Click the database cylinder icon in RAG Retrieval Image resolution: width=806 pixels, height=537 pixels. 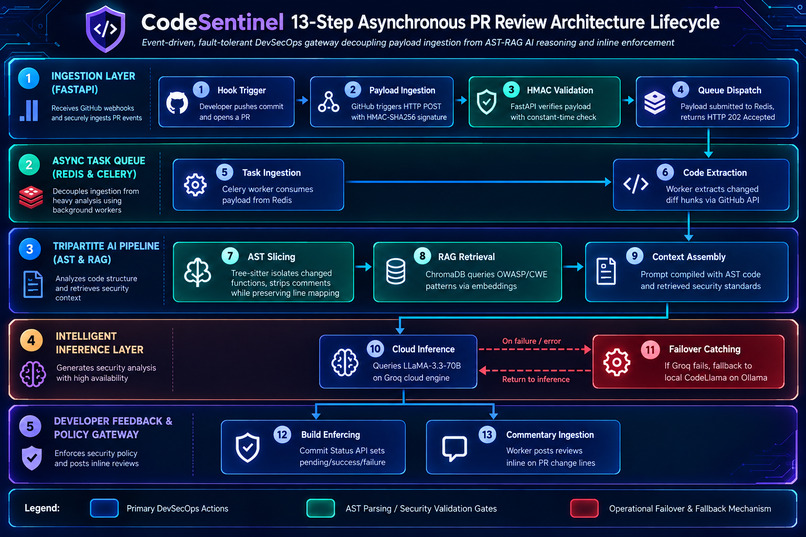coord(396,272)
